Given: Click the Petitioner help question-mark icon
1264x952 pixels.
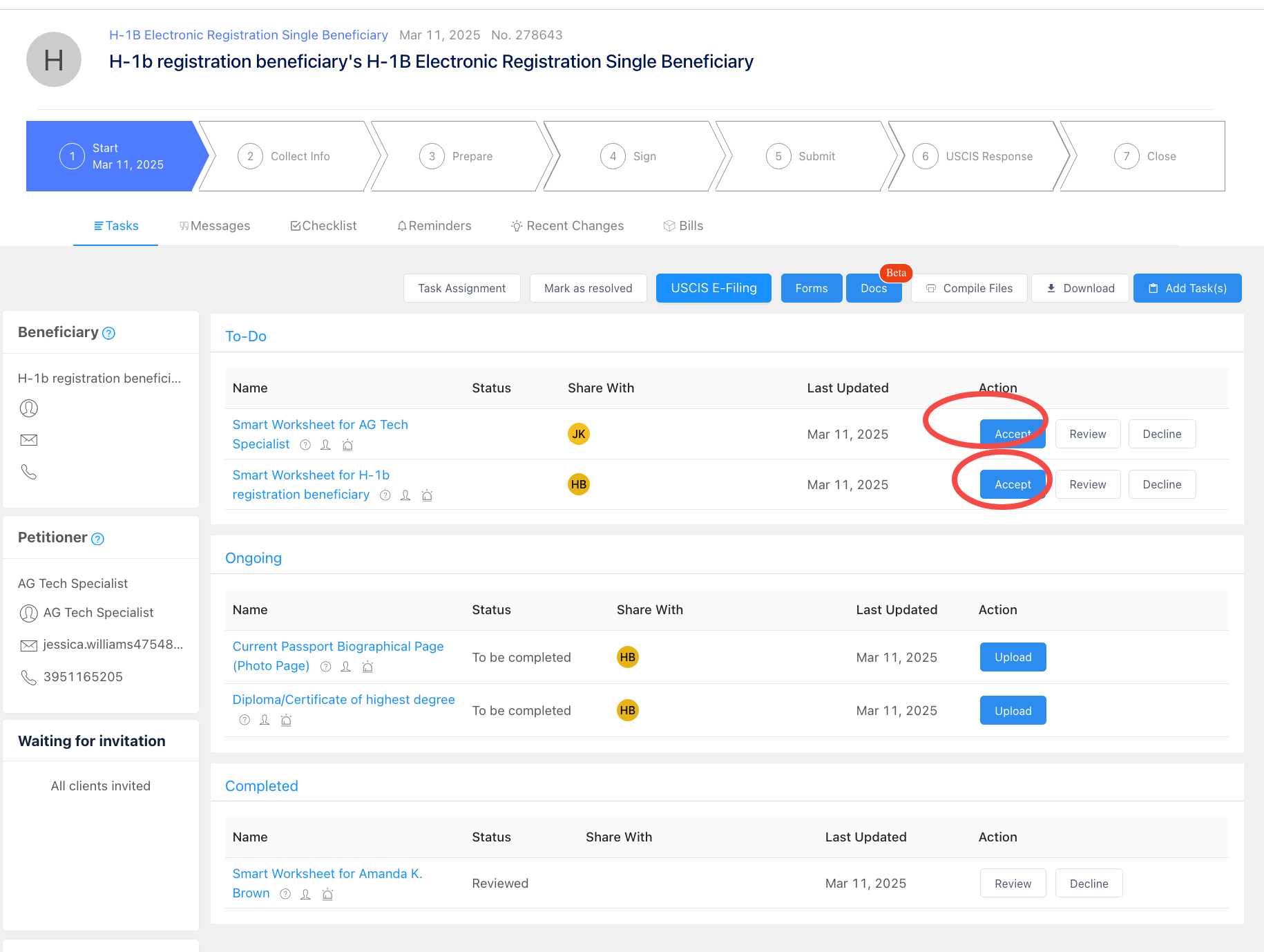Looking at the screenshot, I should 98,539.
